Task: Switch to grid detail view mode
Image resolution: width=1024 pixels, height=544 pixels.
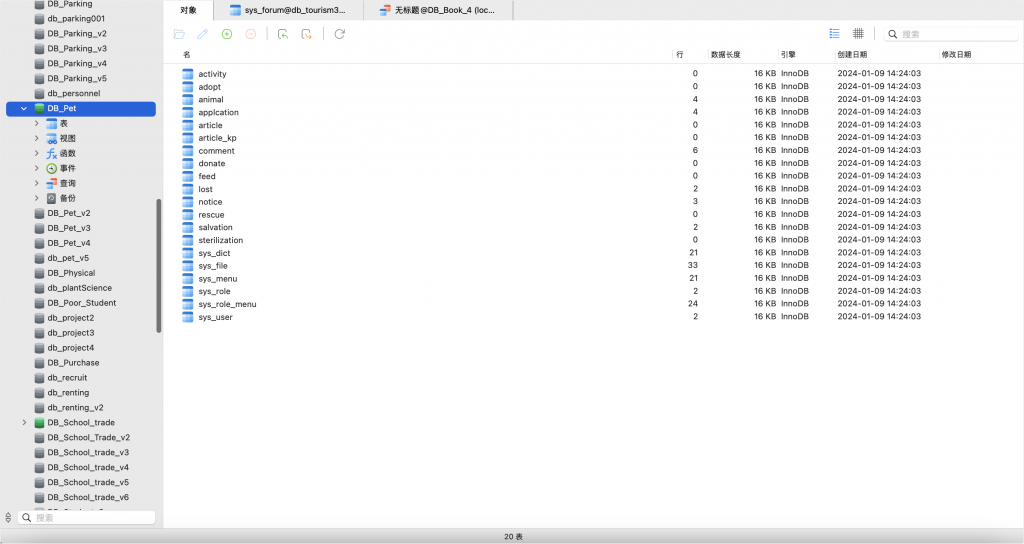Action: click(x=858, y=33)
